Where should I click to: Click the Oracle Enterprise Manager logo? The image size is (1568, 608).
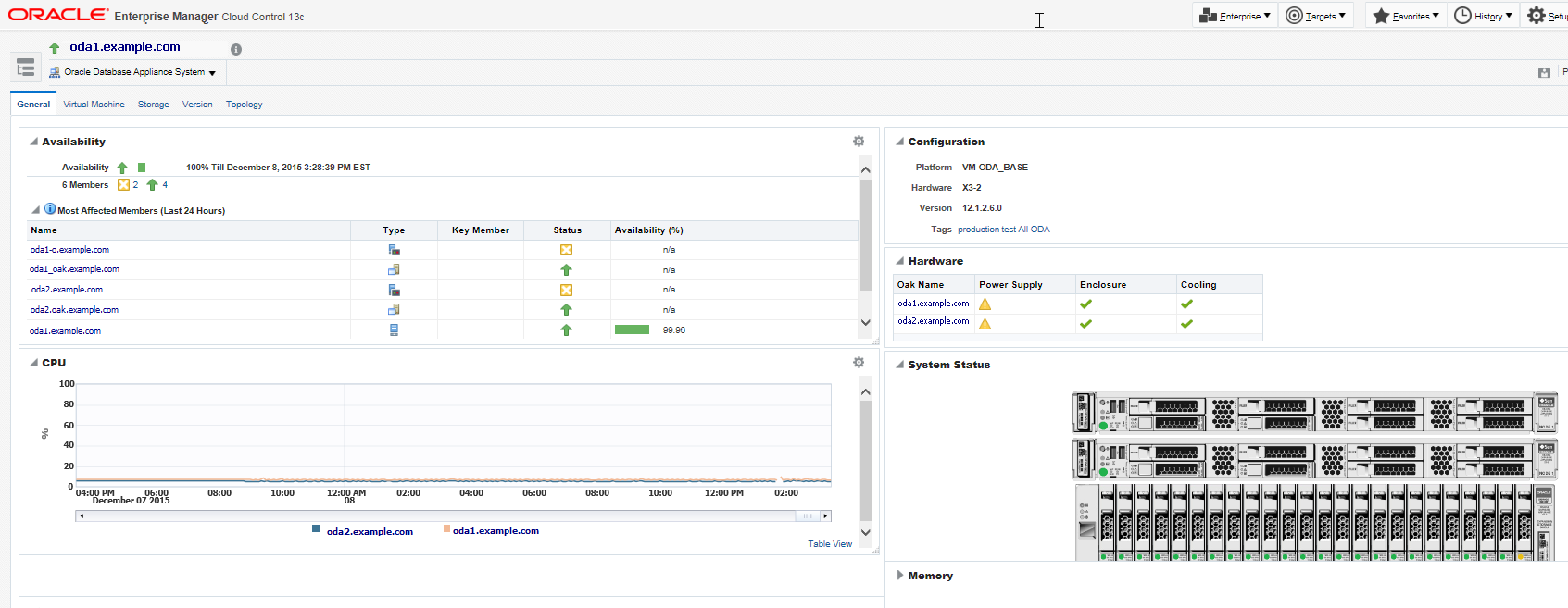(x=156, y=15)
